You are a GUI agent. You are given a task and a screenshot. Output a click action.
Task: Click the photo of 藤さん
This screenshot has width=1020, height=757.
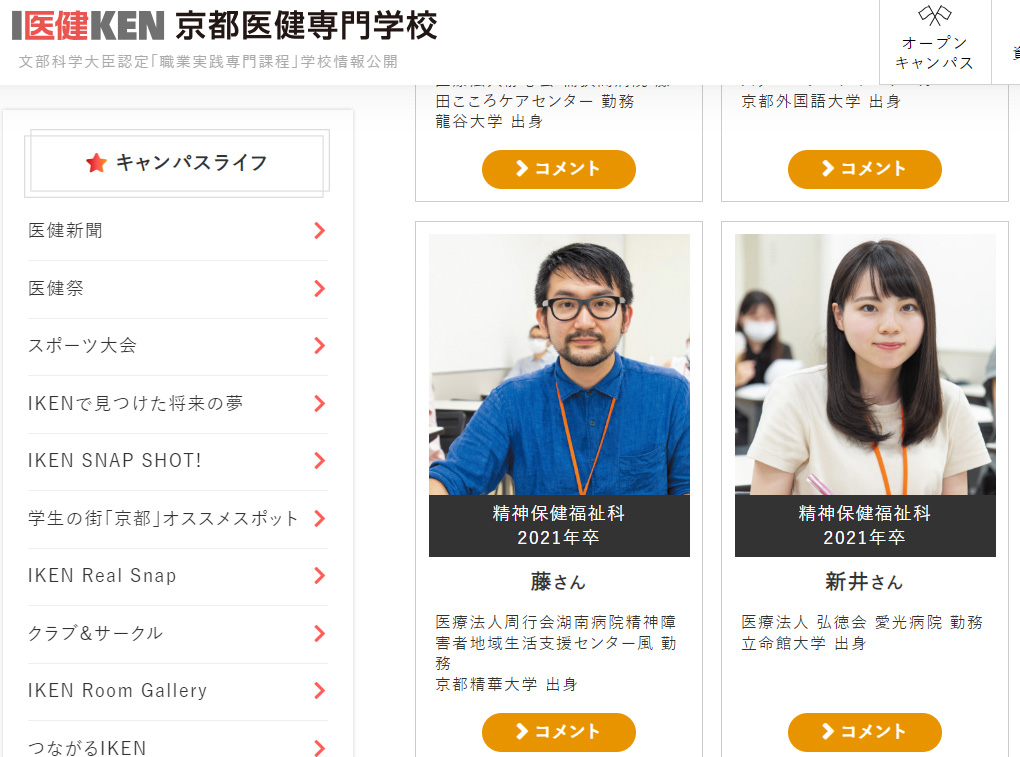coord(559,364)
